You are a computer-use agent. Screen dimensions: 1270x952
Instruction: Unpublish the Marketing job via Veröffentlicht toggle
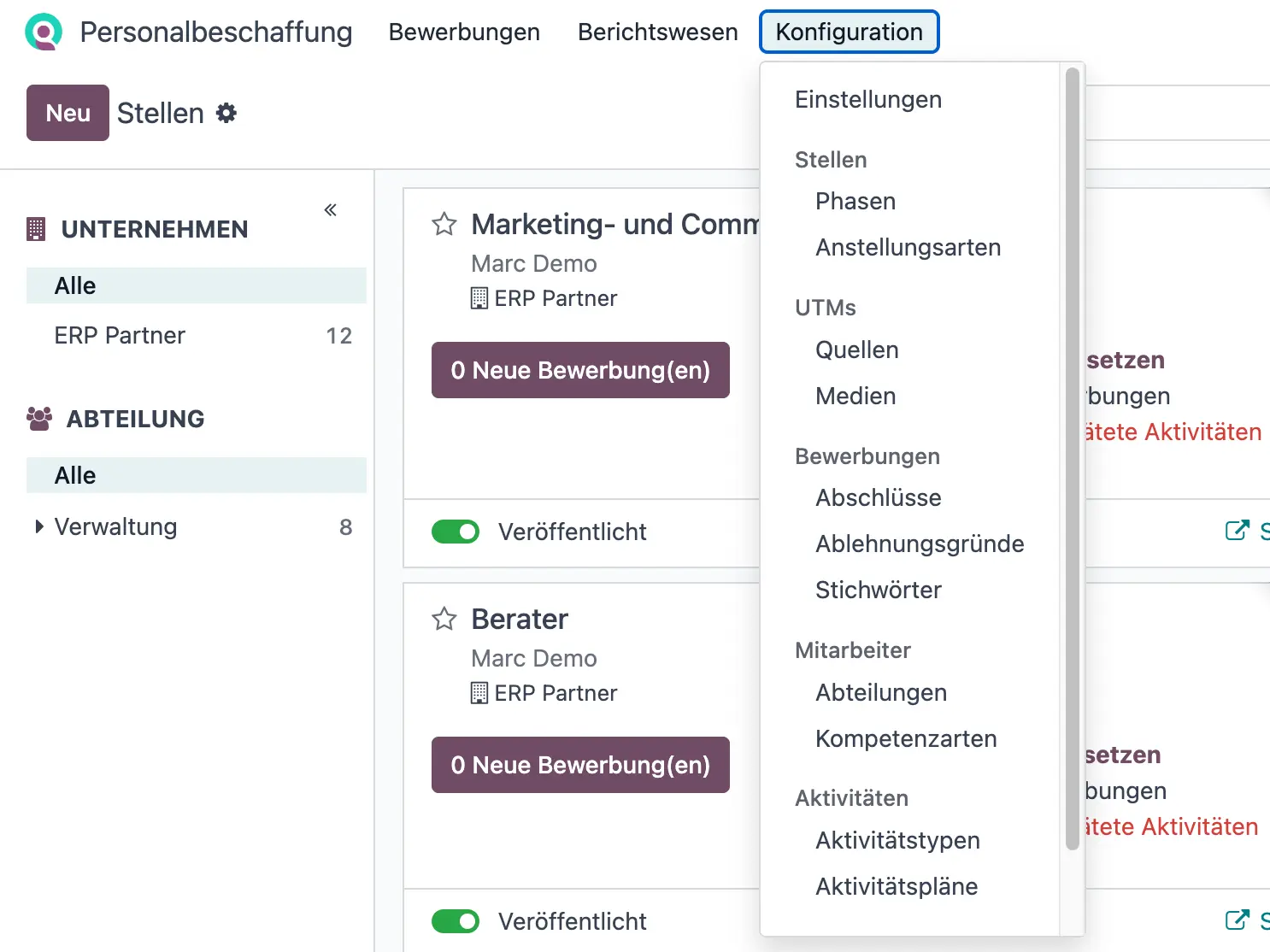456,532
